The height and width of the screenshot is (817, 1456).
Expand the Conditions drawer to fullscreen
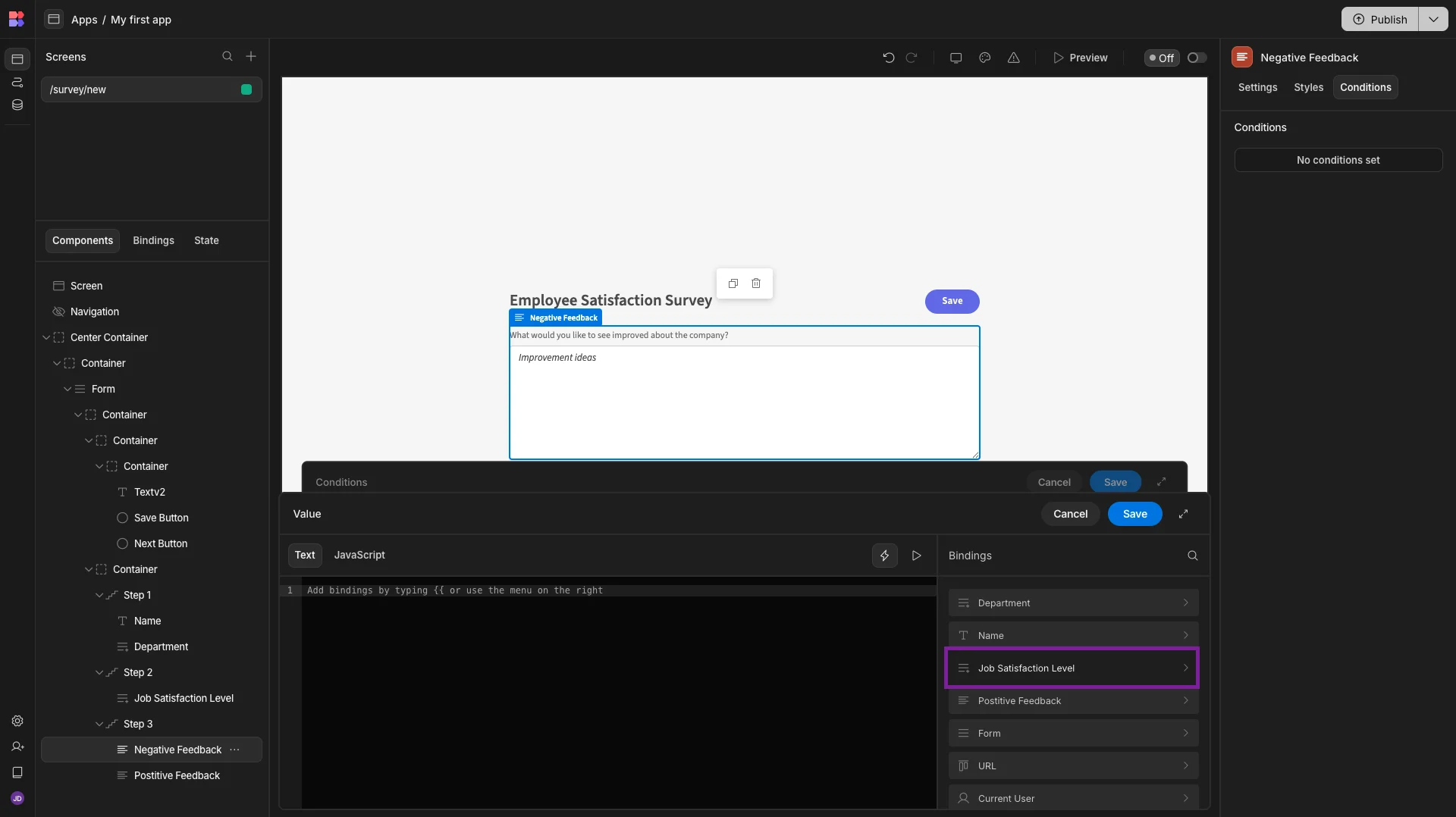[x=1162, y=482]
